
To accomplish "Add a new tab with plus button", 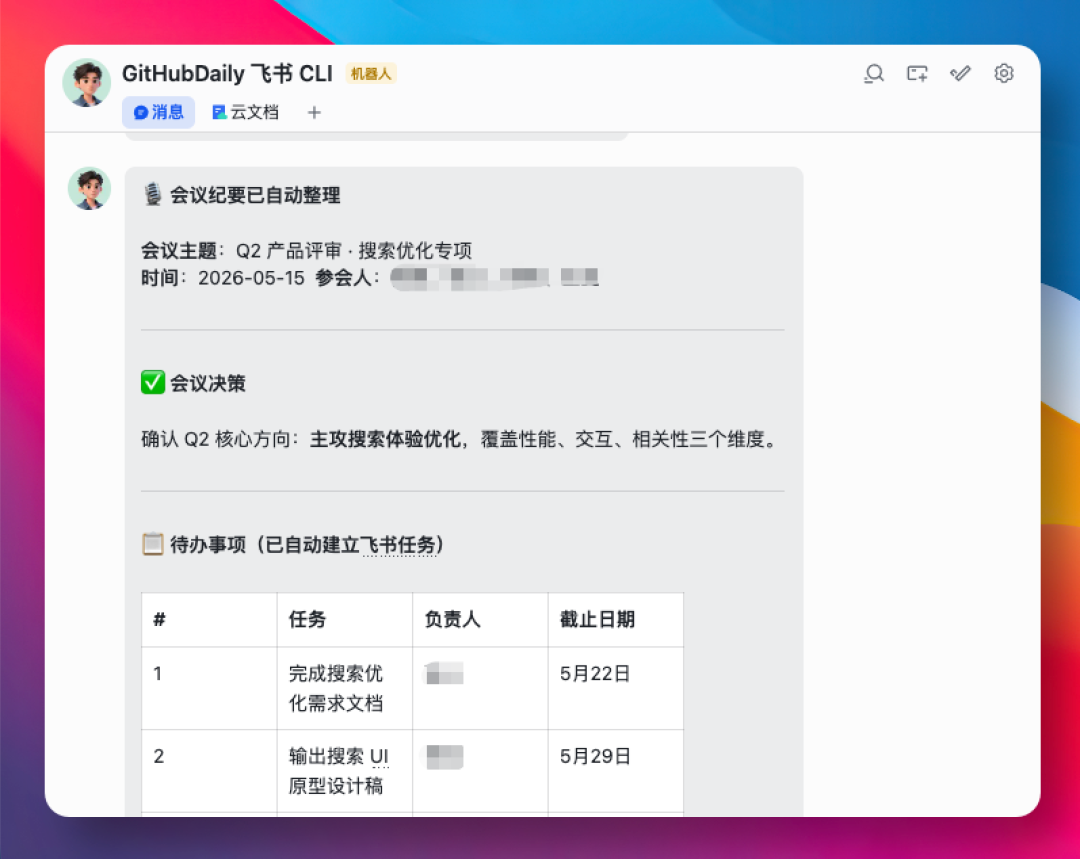I will tap(314, 112).
